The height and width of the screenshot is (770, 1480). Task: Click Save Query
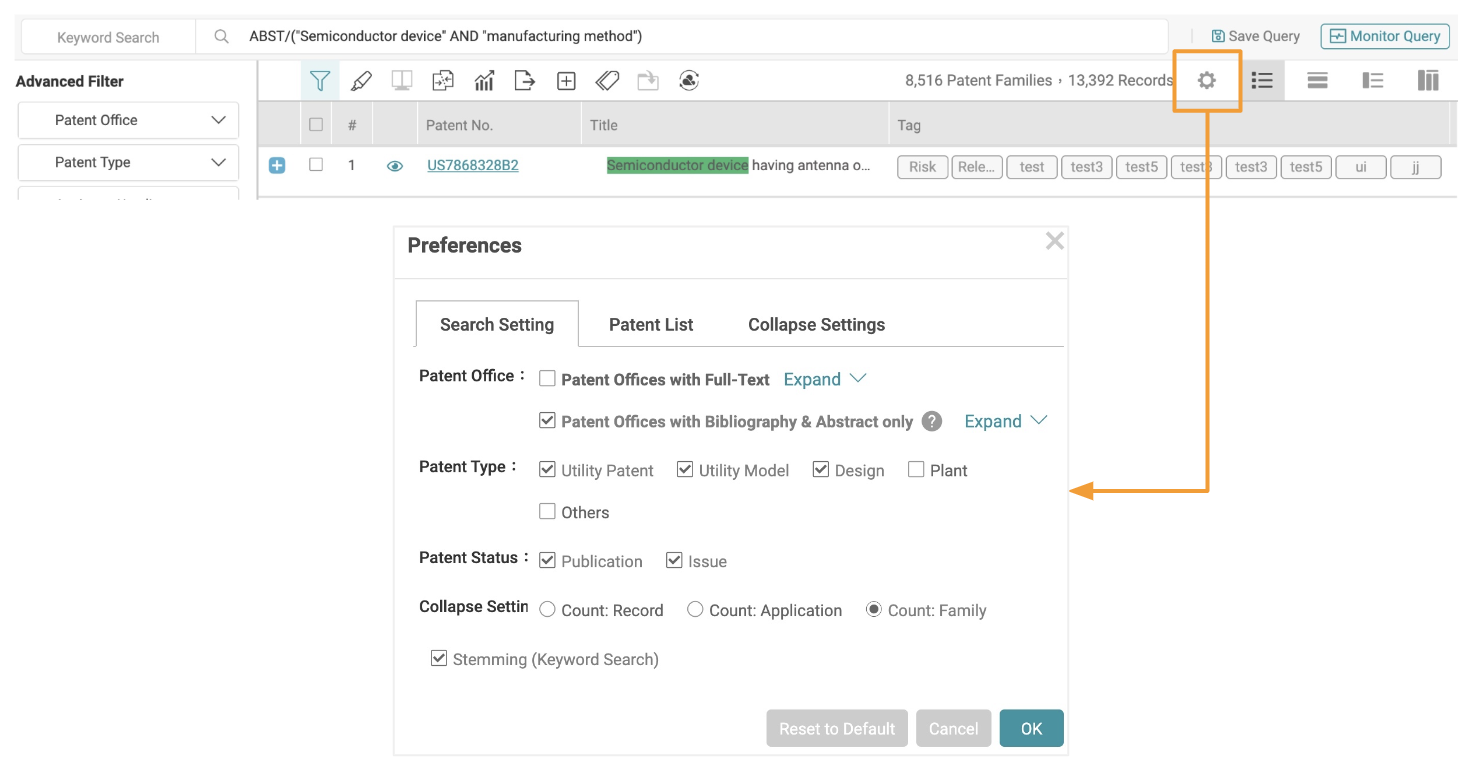(1255, 36)
